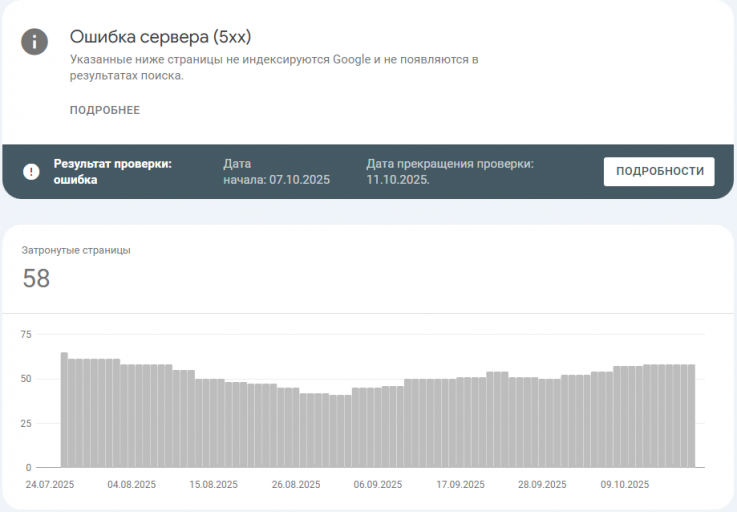
Task: Click the 09.10.2025 axis date label
Action: pyautogui.click(x=625, y=485)
